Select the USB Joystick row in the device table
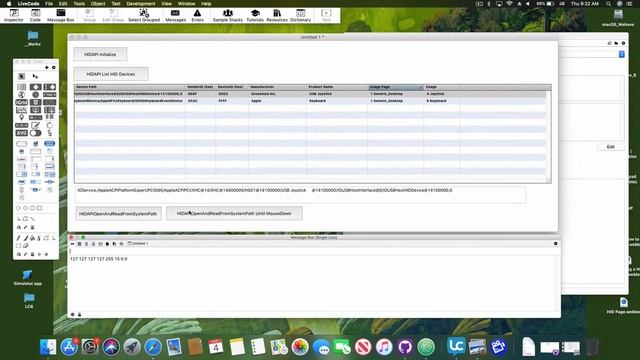640x360 pixels. [x=310, y=94]
